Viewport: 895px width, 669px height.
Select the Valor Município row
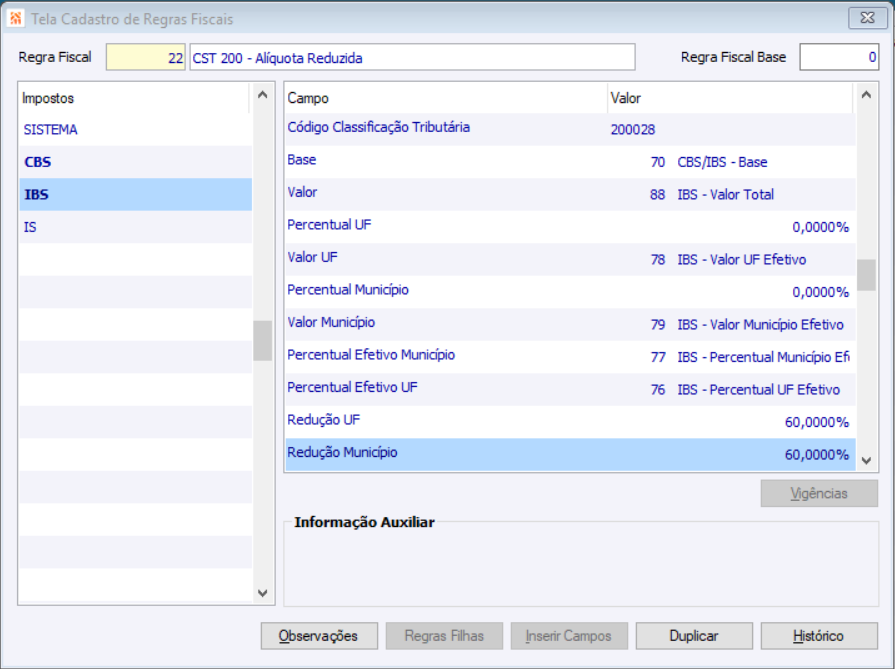[x=570, y=325]
